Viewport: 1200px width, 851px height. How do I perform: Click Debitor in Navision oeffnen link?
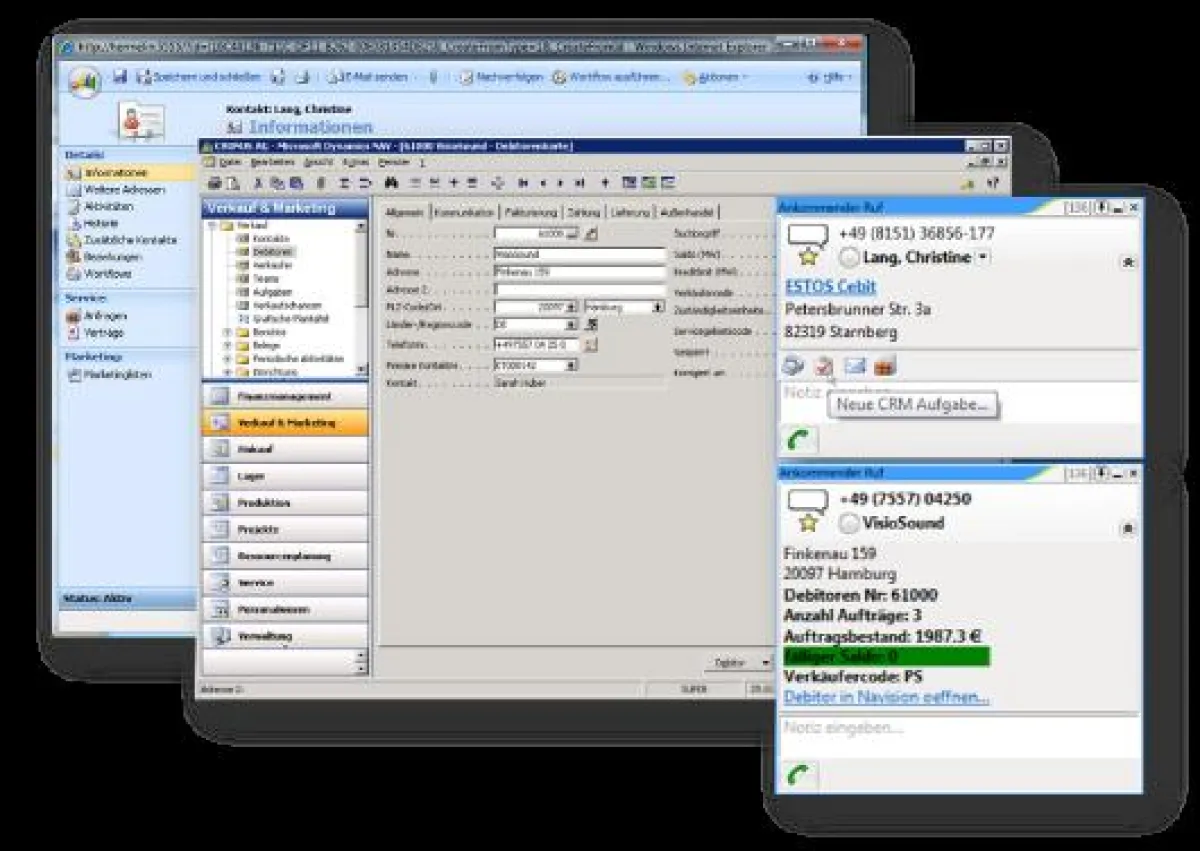click(886, 697)
